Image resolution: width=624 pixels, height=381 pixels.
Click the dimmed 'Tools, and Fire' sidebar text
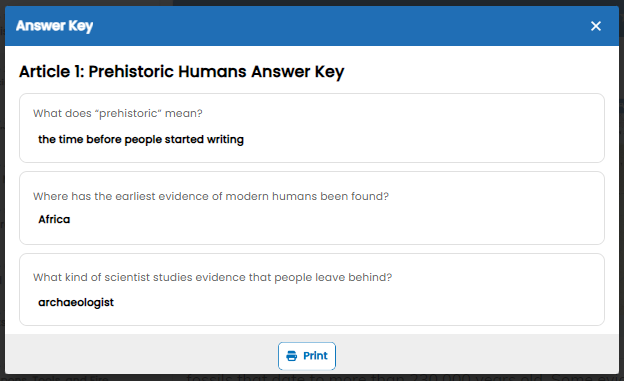[70, 378]
